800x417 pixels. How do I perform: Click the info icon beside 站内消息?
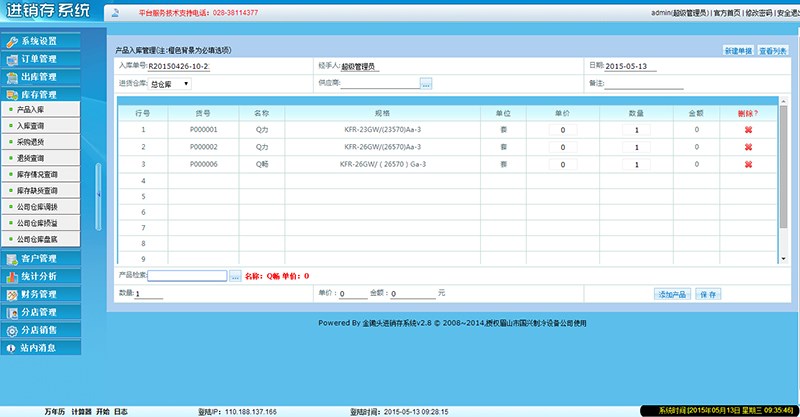coord(11,348)
